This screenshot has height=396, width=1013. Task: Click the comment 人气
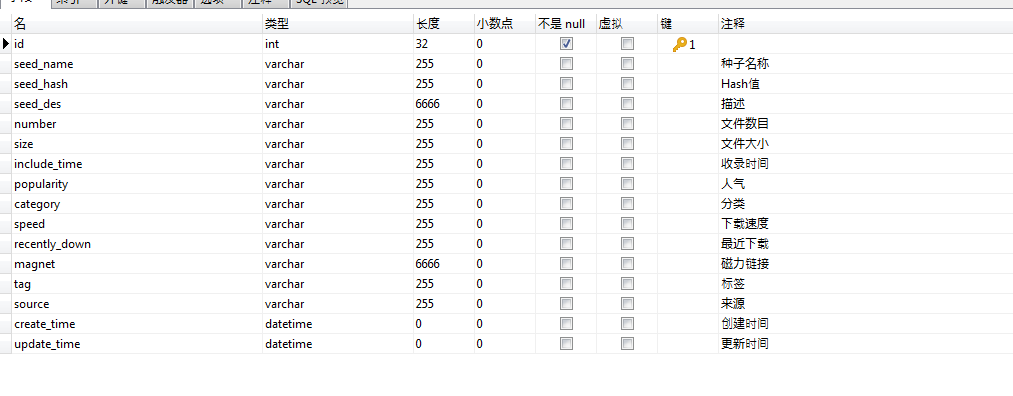[x=733, y=184]
